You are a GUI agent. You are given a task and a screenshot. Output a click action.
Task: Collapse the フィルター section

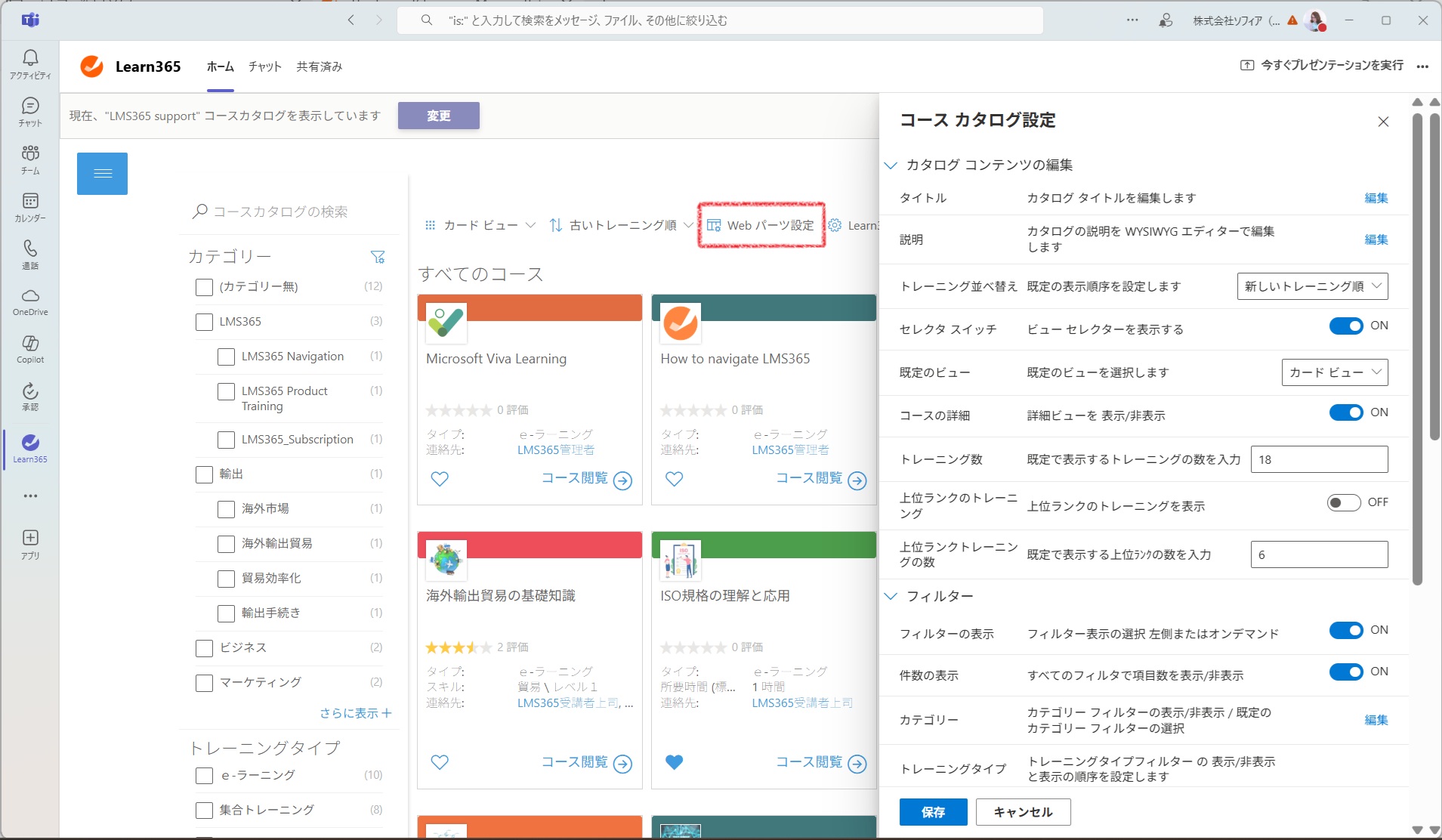891,596
